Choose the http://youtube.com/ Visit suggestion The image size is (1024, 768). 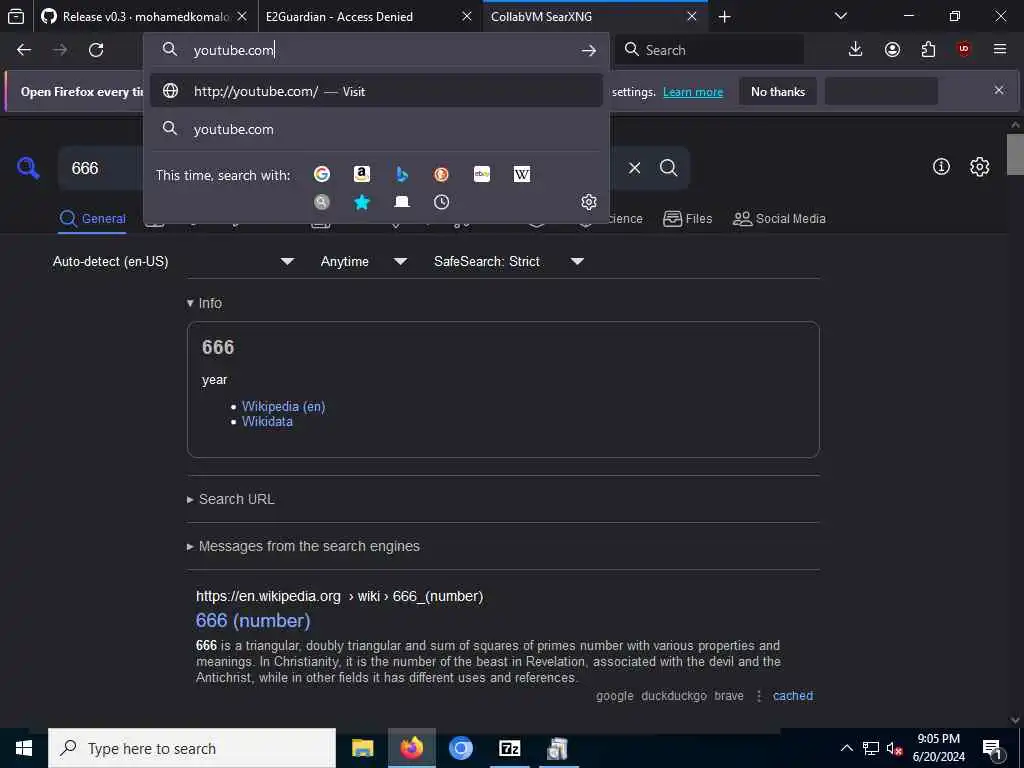(x=376, y=91)
